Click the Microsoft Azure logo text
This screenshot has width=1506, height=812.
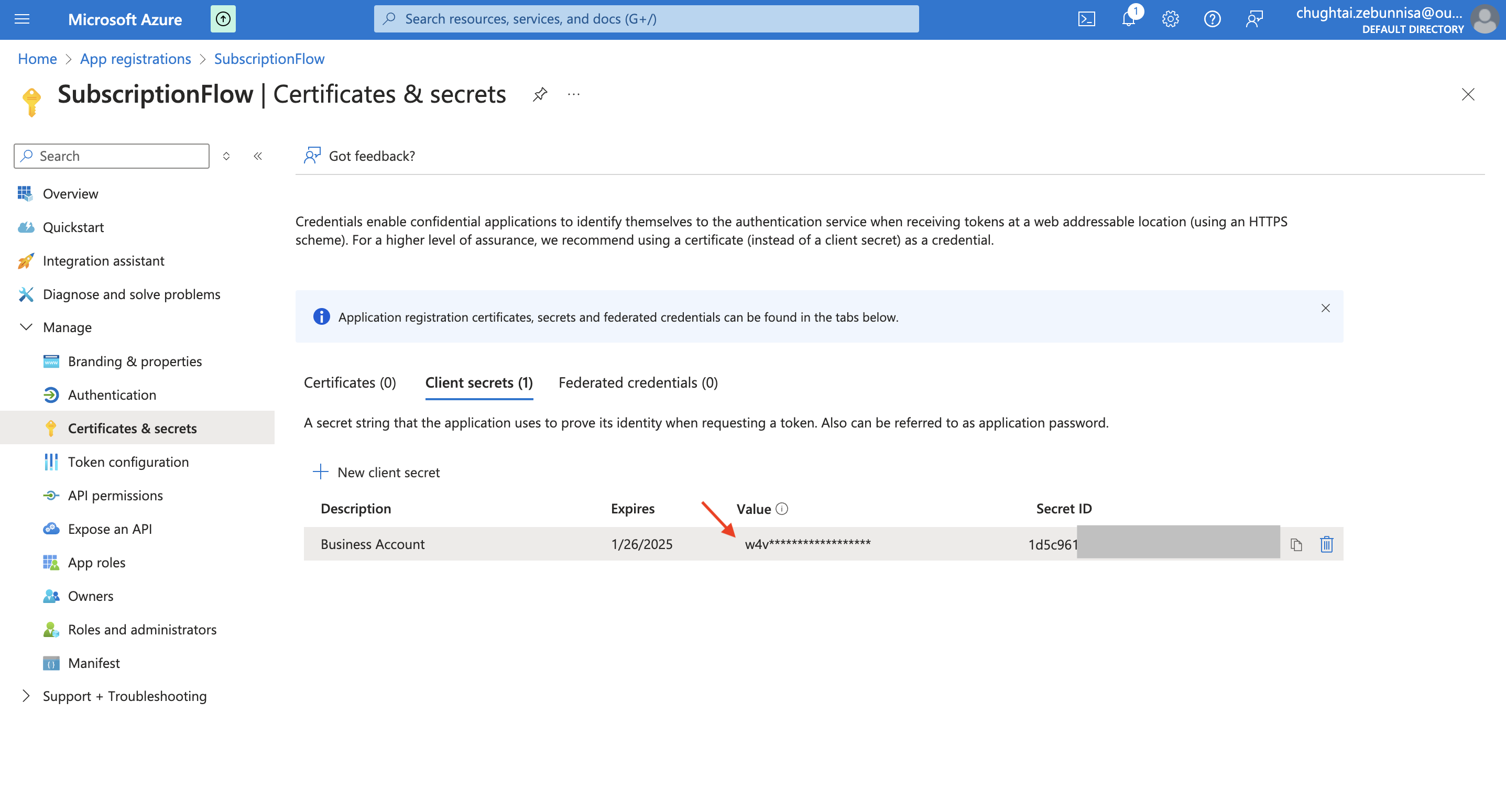pos(125,19)
